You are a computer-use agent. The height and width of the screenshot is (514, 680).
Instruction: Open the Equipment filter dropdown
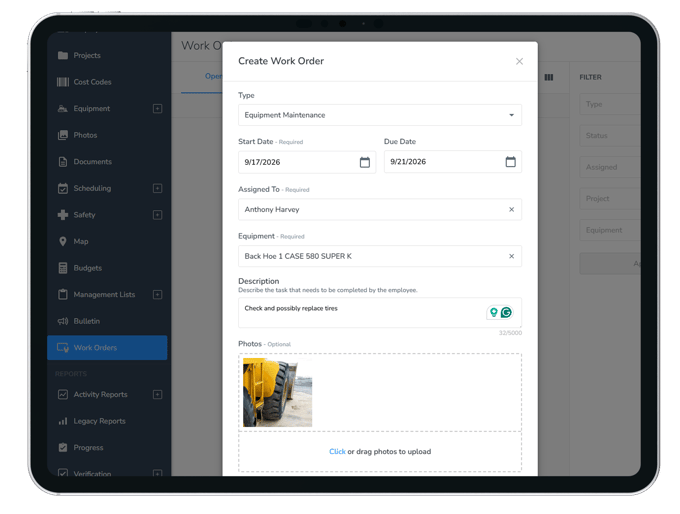(610, 230)
